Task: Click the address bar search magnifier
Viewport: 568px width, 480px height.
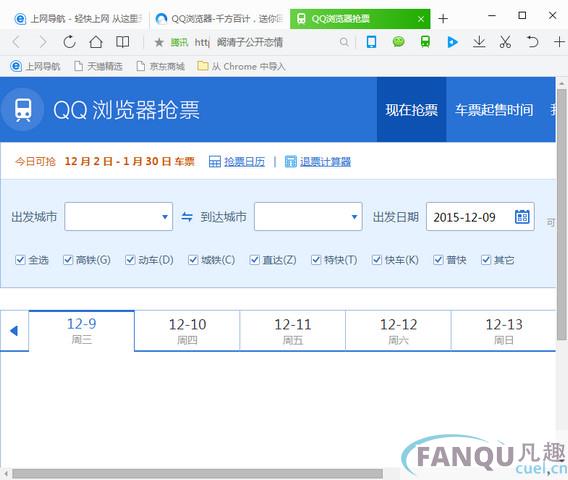Action: tap(344, 42)
